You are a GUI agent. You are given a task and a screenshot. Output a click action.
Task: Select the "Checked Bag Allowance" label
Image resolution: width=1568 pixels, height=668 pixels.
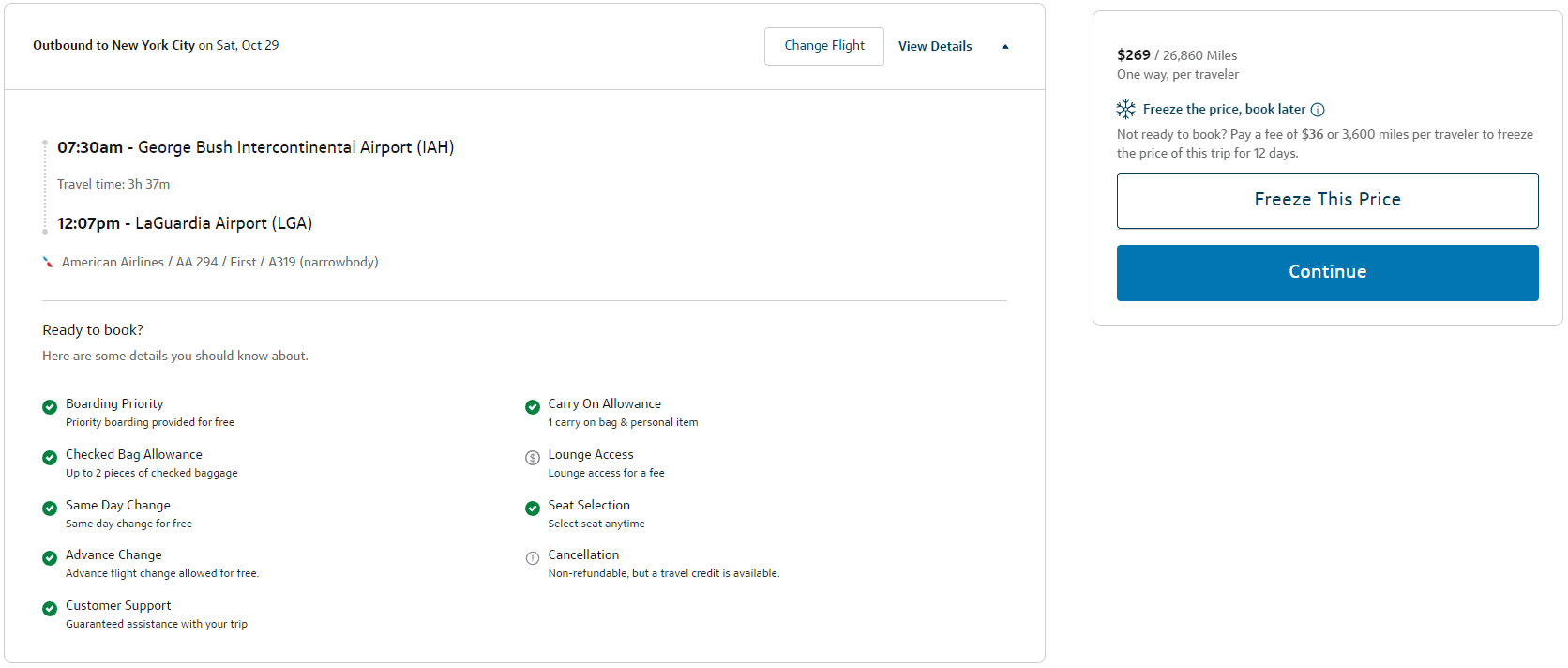click(134, 454)
